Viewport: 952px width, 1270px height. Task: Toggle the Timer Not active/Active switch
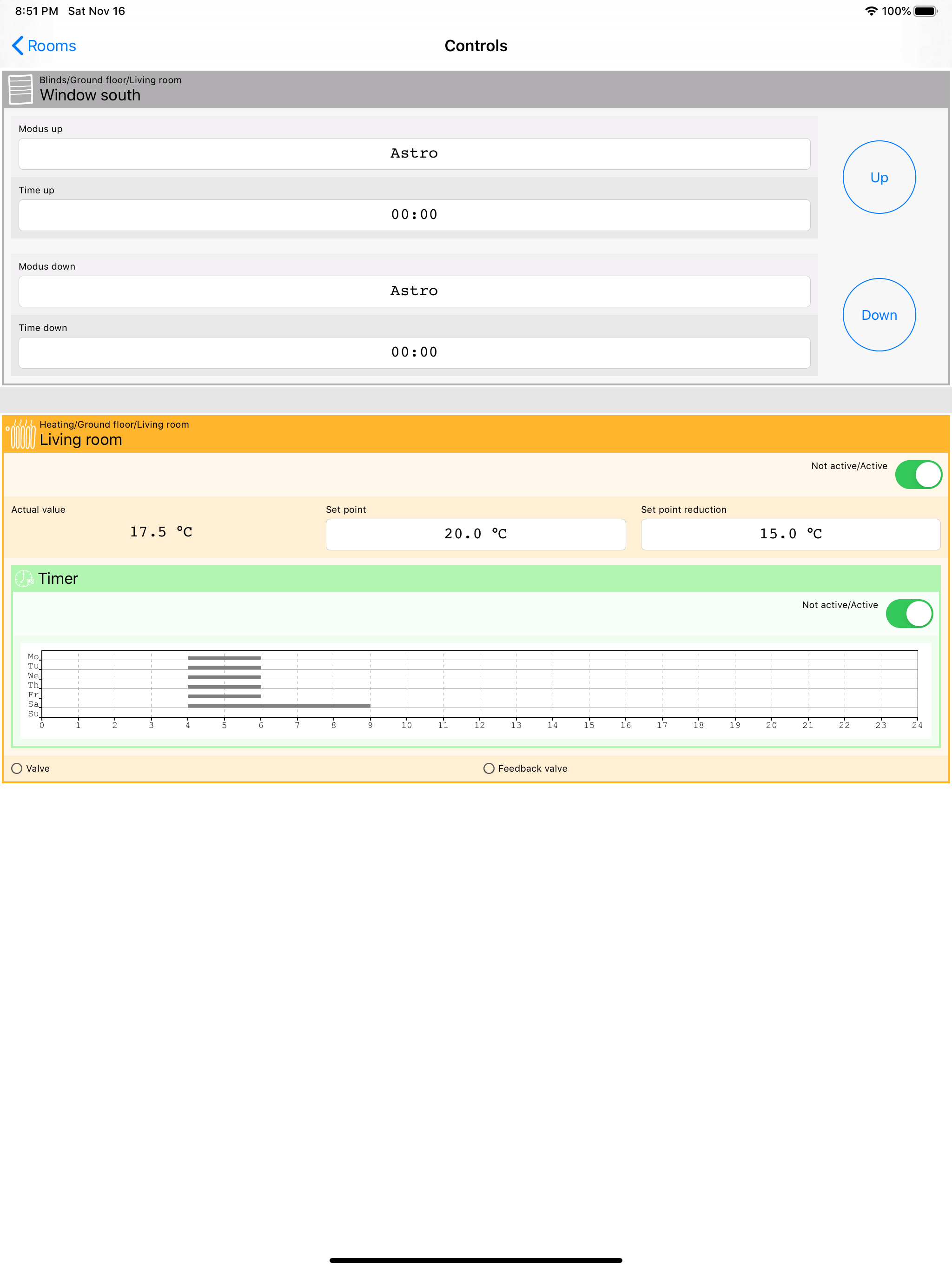(909, 614)
